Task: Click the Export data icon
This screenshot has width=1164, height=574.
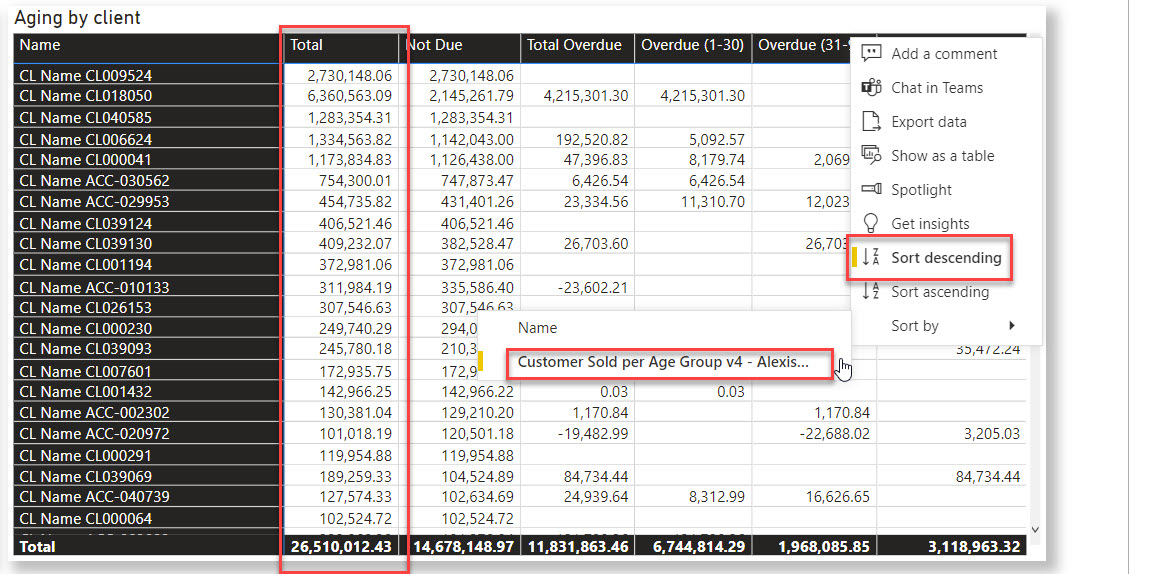Action: click(871, 122)
